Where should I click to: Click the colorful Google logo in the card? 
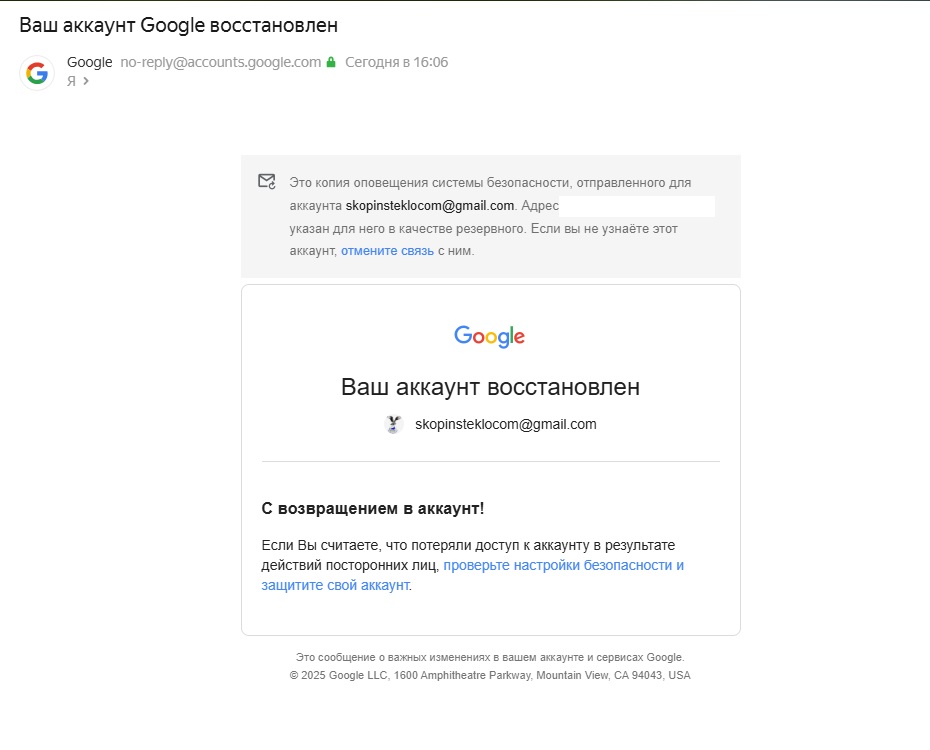coord(490,337)
